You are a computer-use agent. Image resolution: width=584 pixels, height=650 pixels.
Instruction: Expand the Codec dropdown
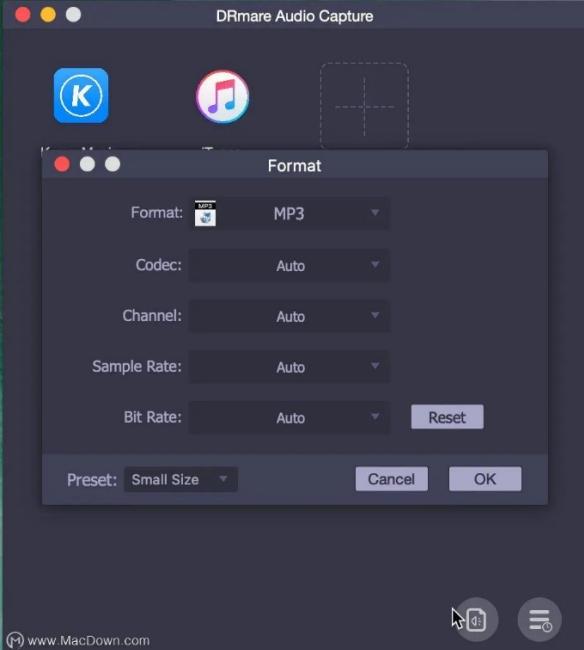pos(289,265)
